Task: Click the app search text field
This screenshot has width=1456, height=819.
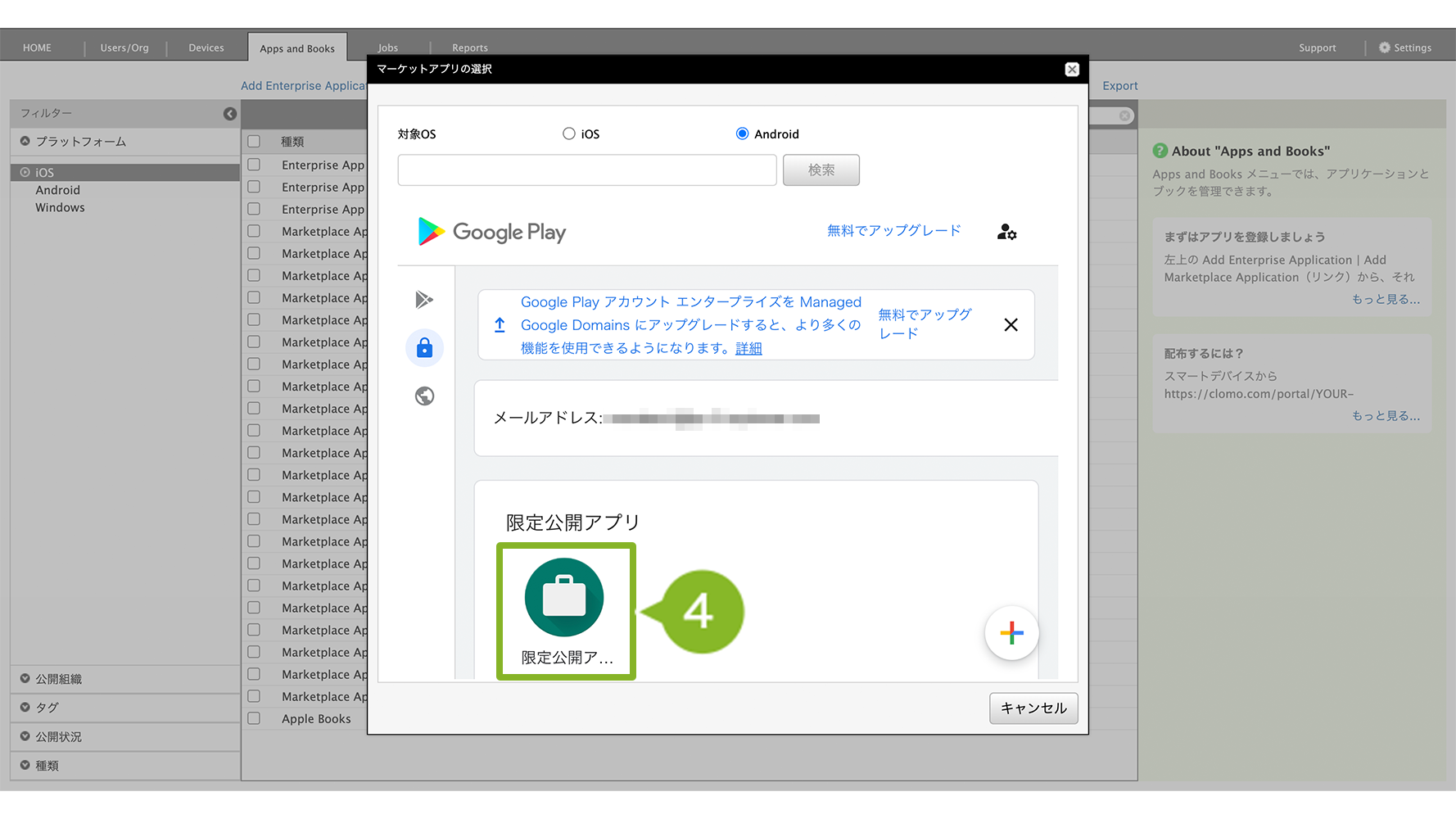Action: click(x=586, y=170)
